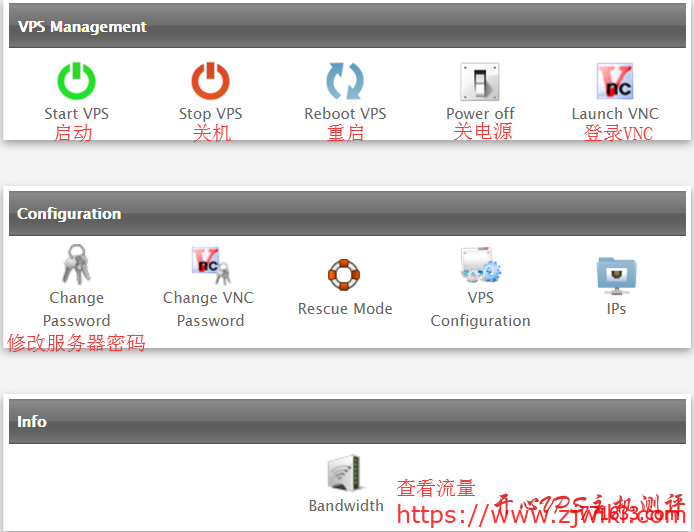The image size is (694, 532).
Task: Click the VPS Configuration text link
Action: [480, 309]
